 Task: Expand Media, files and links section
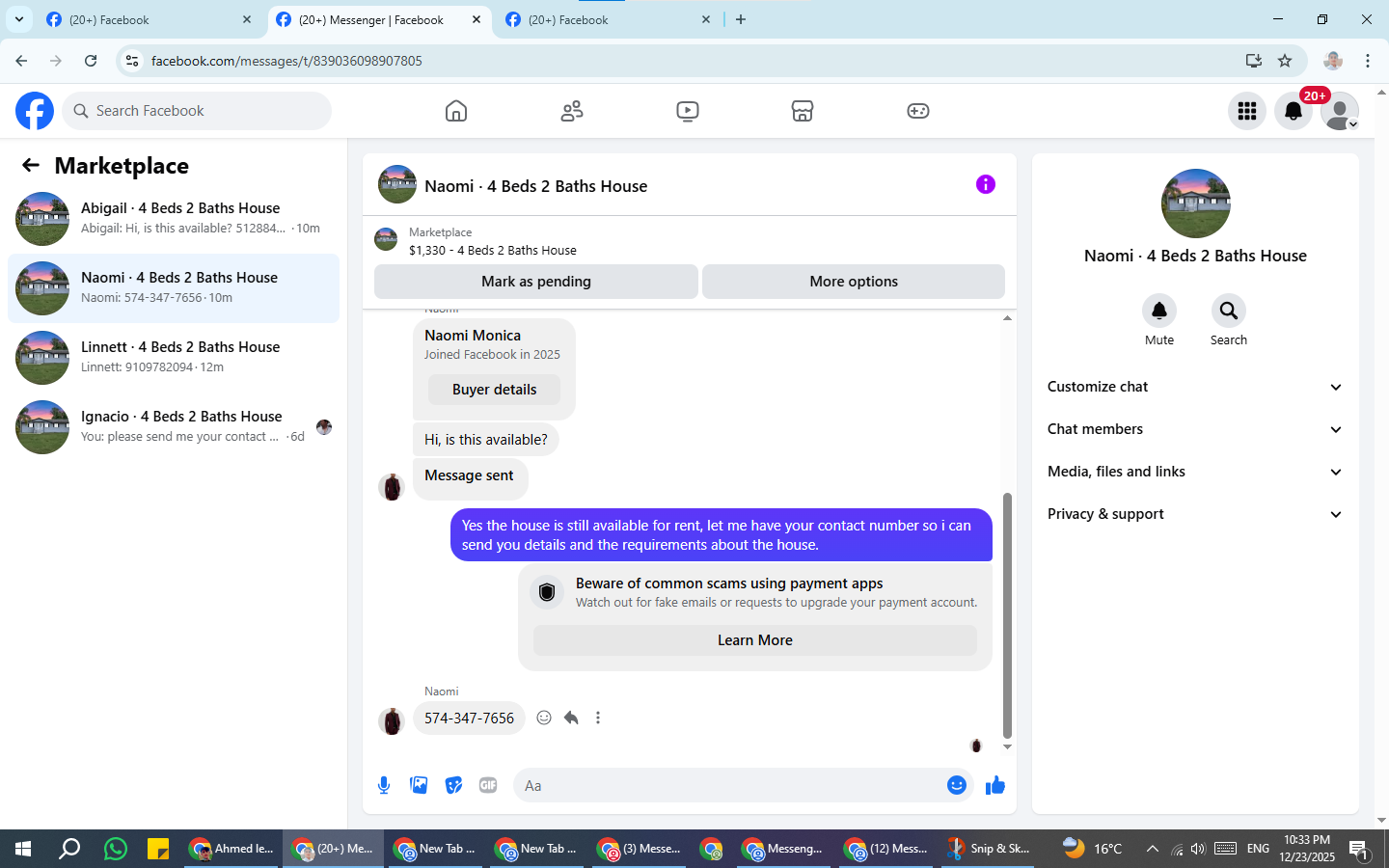tap(1195, 472)
